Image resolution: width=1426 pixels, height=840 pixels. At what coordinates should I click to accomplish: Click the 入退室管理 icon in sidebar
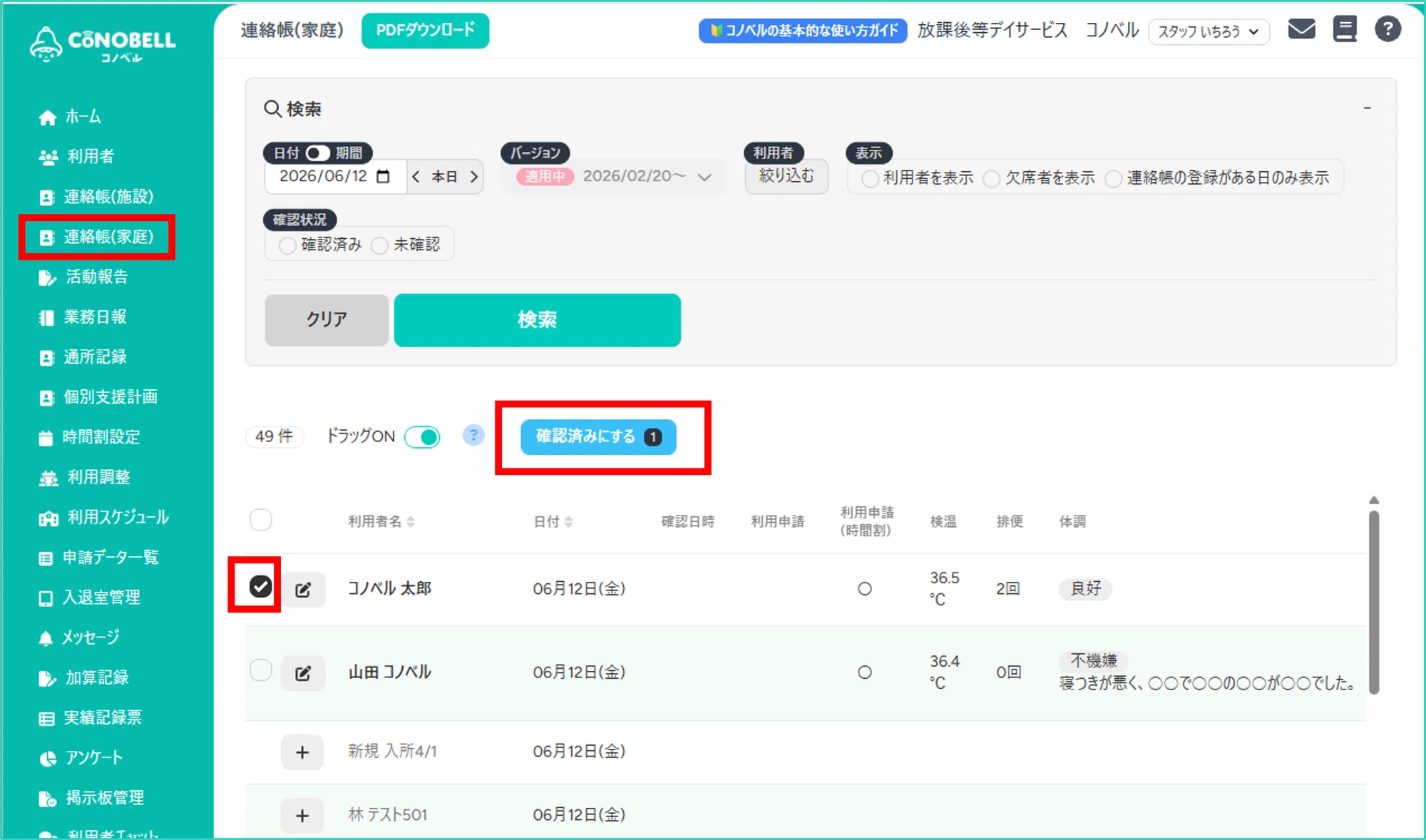[x=46, y=598]
